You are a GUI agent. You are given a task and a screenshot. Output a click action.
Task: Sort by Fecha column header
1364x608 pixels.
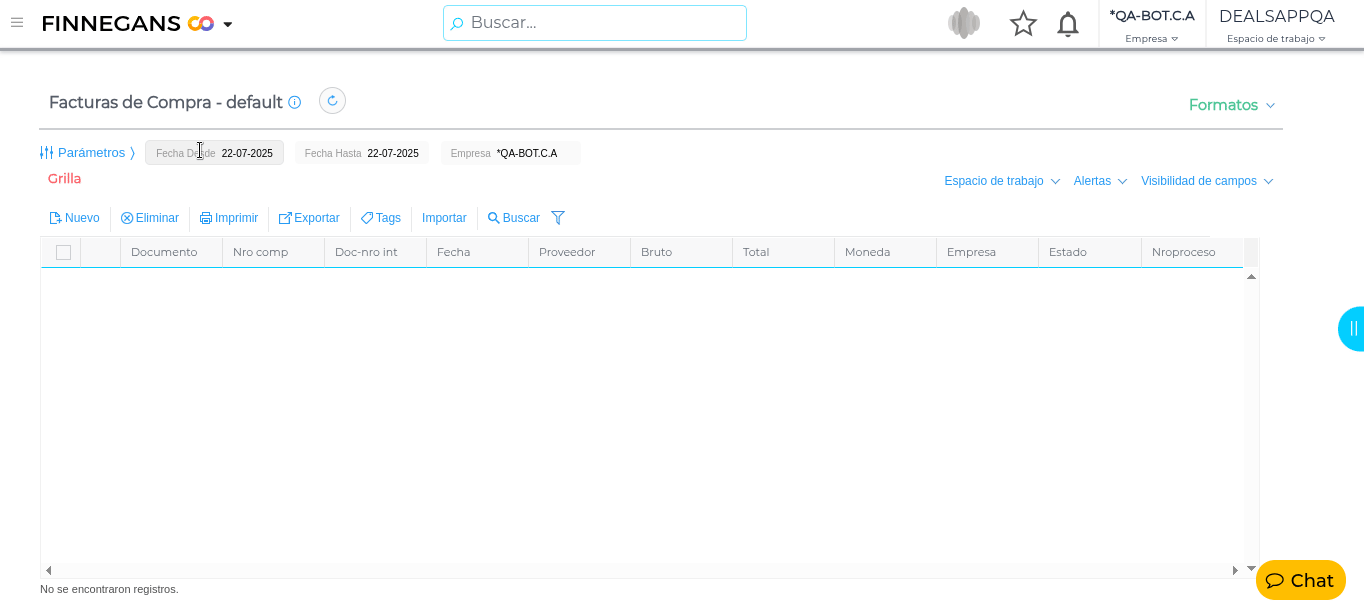[x=477, y=252]
